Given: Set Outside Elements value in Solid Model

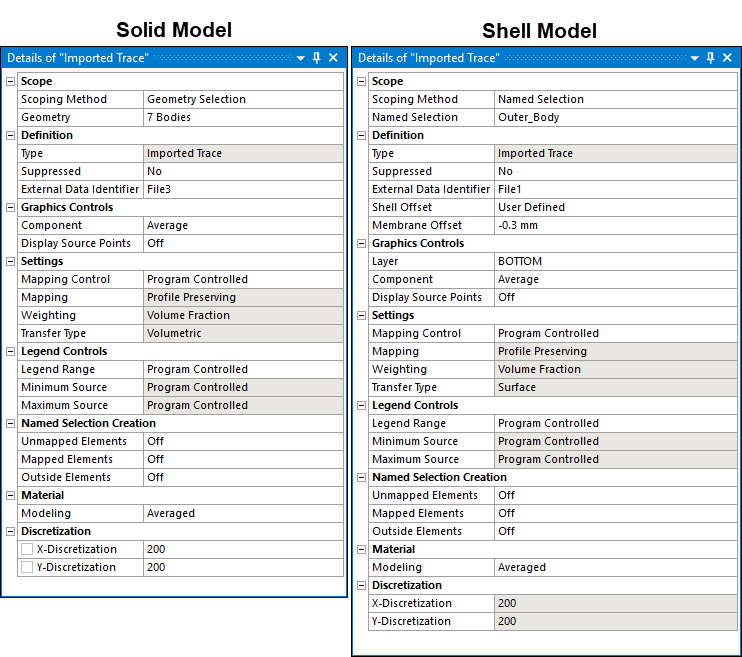Looking at the screenshot, I should [243, 477].
